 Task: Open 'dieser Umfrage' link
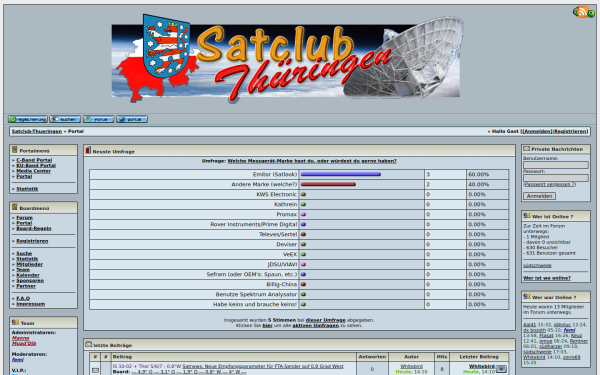click(x=325, y=320)
